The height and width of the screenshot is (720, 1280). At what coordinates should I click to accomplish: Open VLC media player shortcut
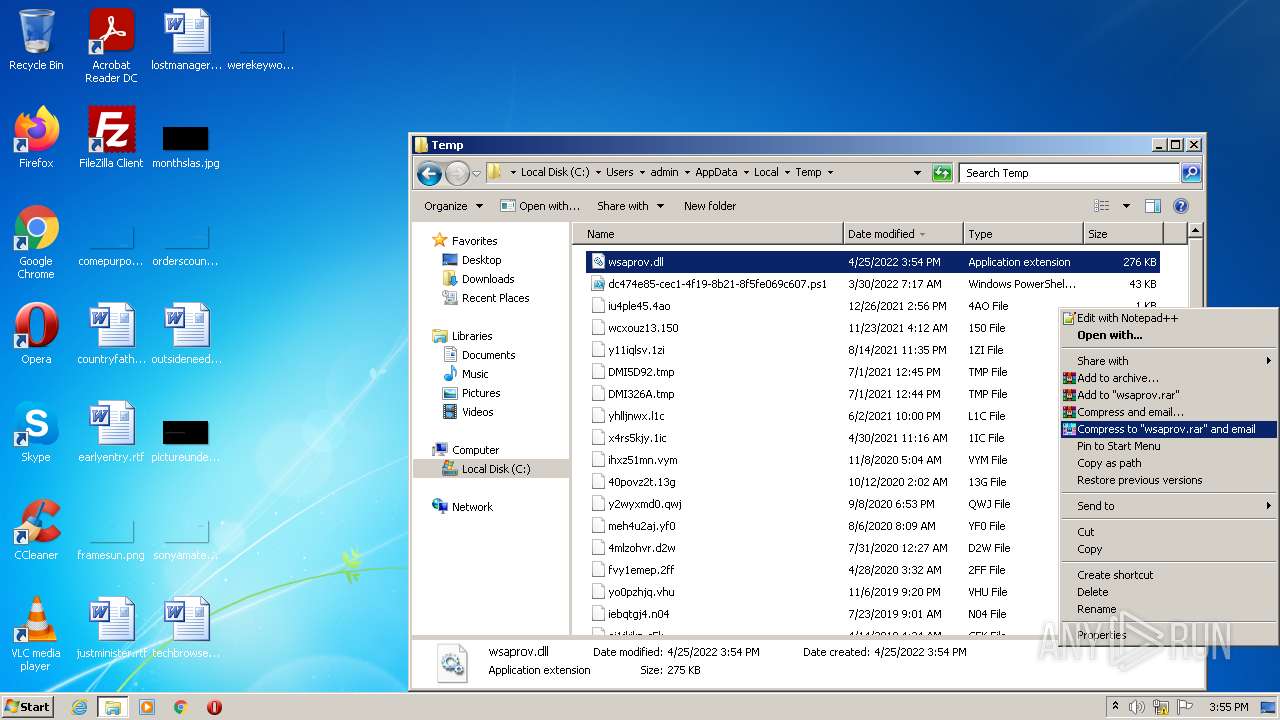(x=36, y=634)
